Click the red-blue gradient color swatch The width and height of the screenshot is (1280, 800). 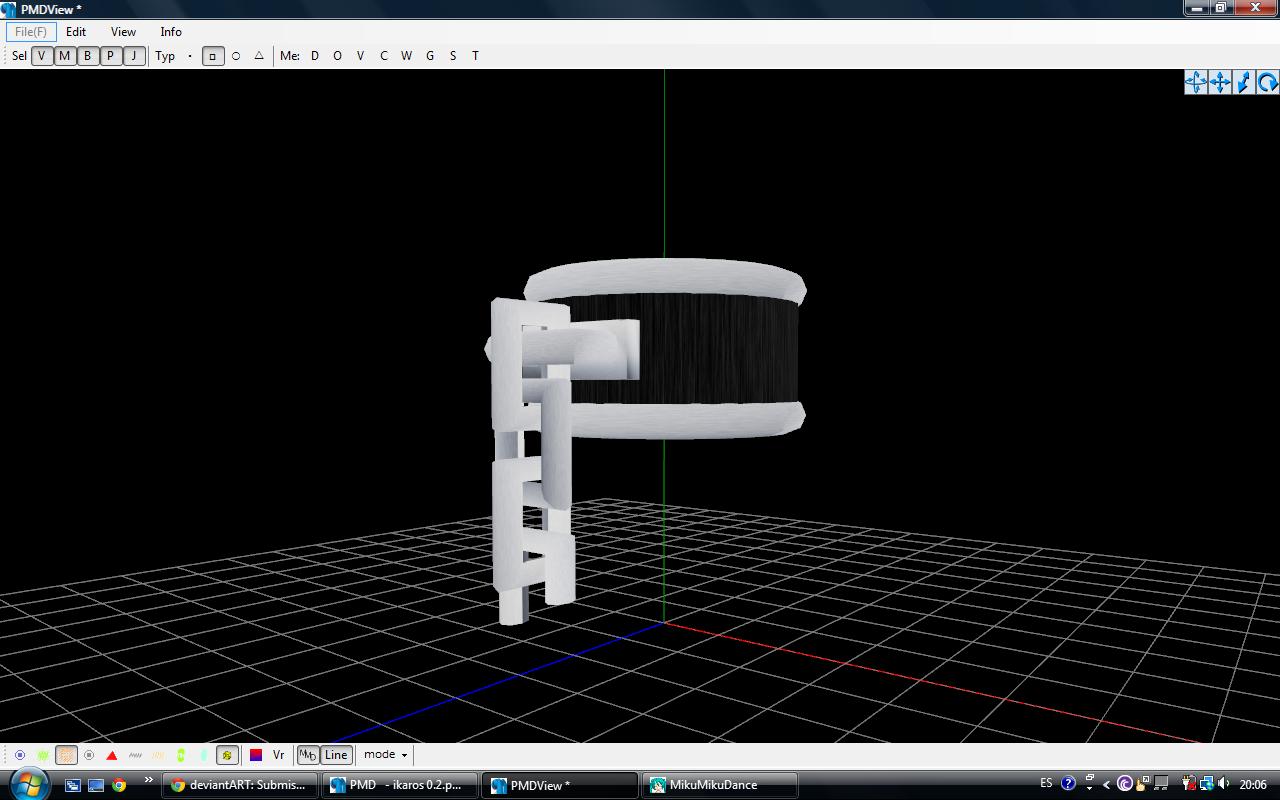[256, 755]
